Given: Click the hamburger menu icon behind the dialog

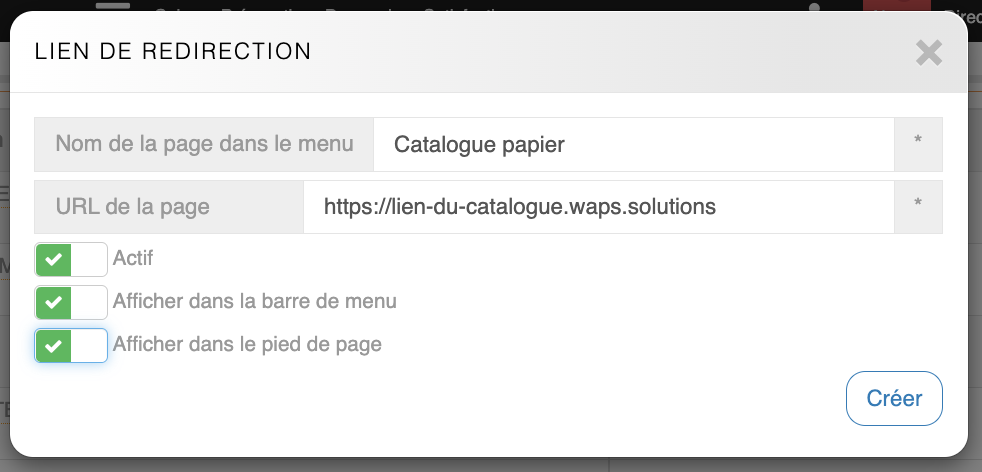Looking at the screenshot, I should [x=113, y=5].
